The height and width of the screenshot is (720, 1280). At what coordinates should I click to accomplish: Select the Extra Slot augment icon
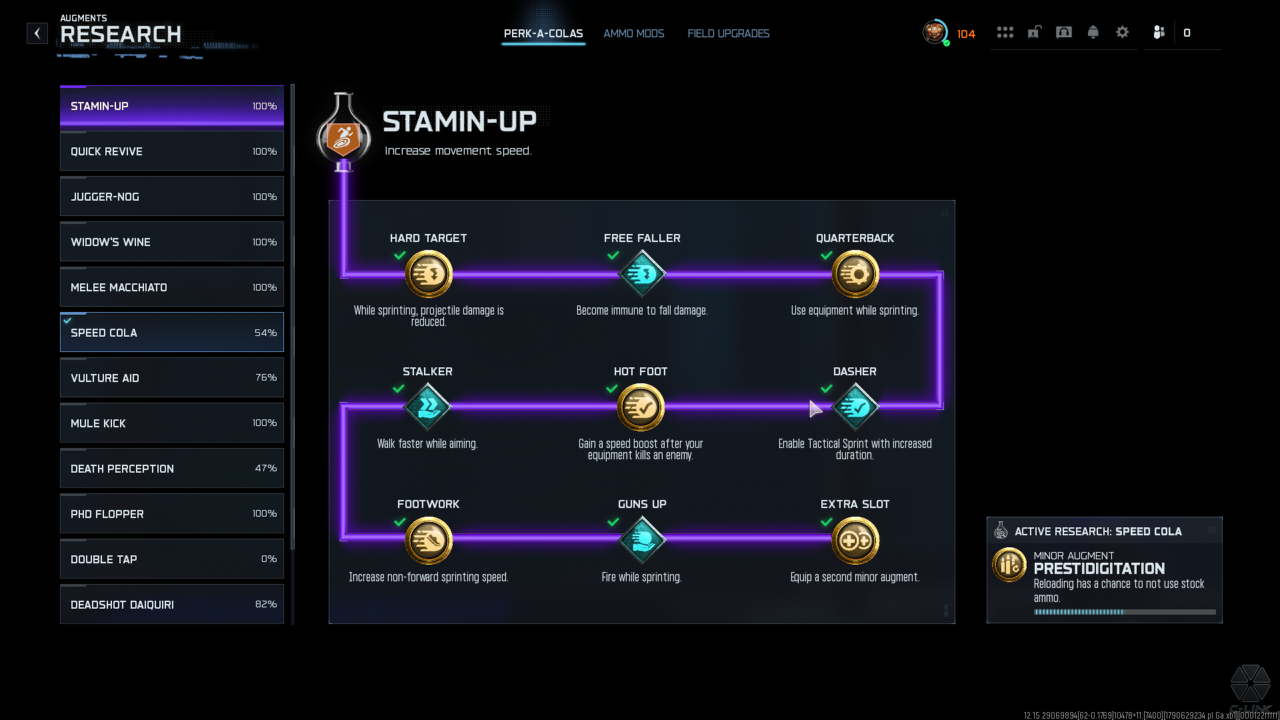(855, 540)
